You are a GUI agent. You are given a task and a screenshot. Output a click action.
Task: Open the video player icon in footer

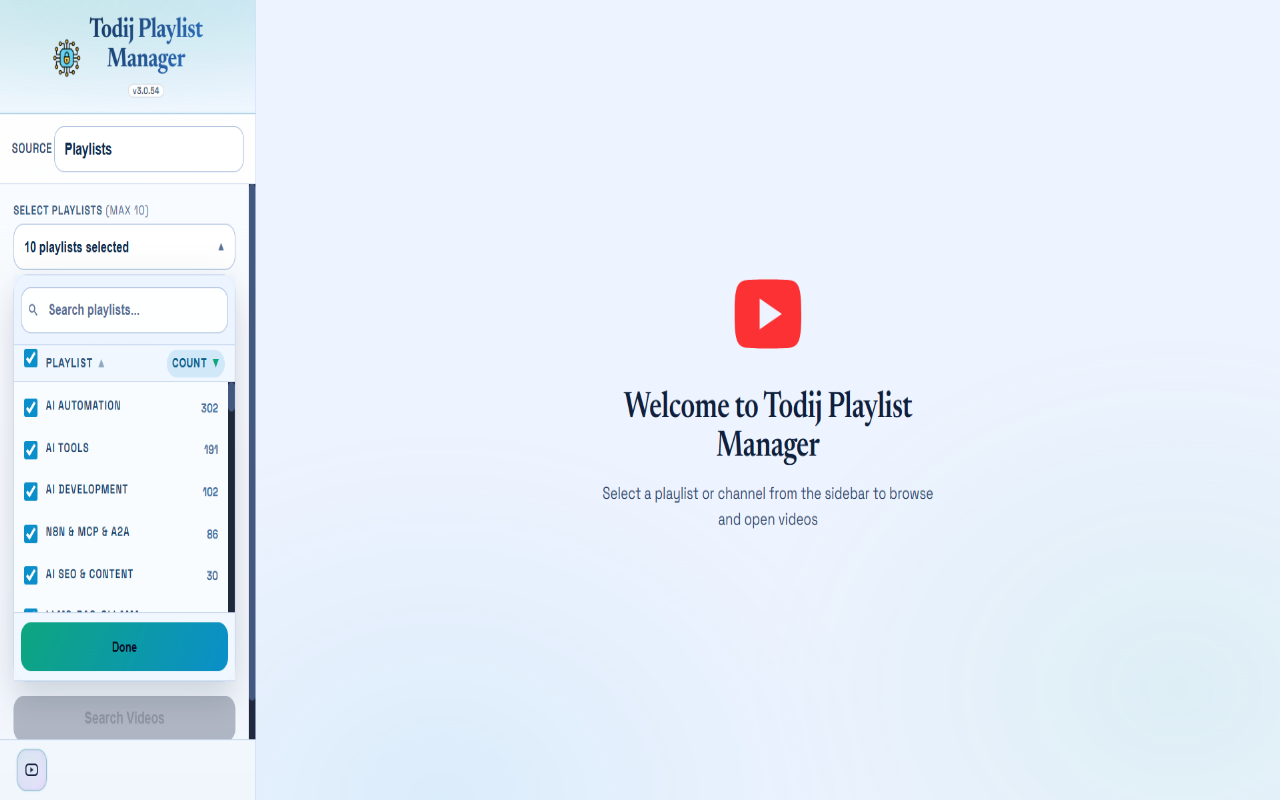click(32, 770)
